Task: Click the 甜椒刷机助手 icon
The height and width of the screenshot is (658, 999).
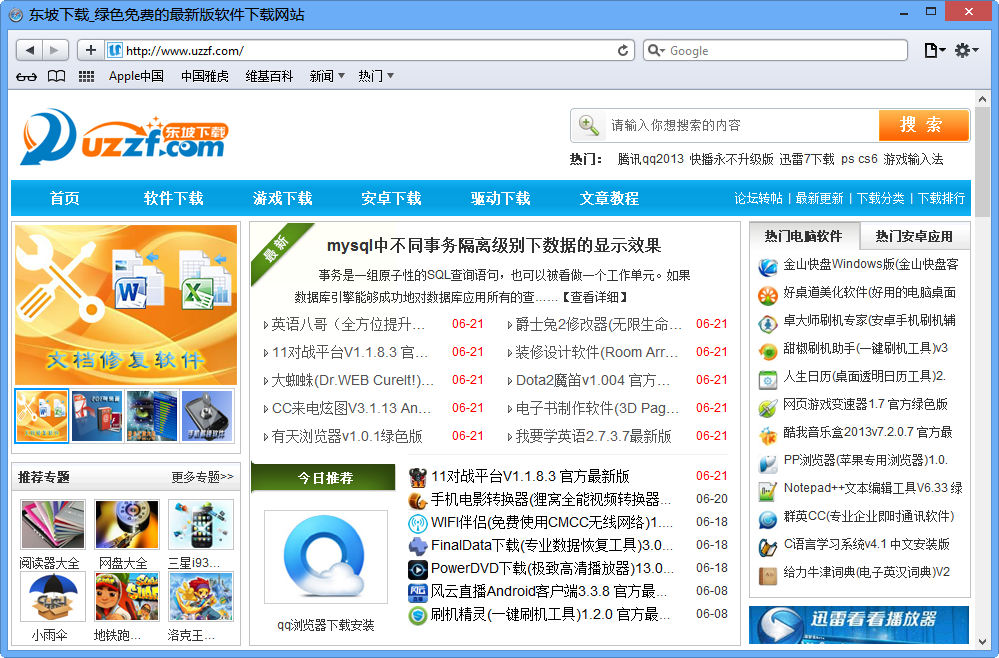Action: pos(768,351)
